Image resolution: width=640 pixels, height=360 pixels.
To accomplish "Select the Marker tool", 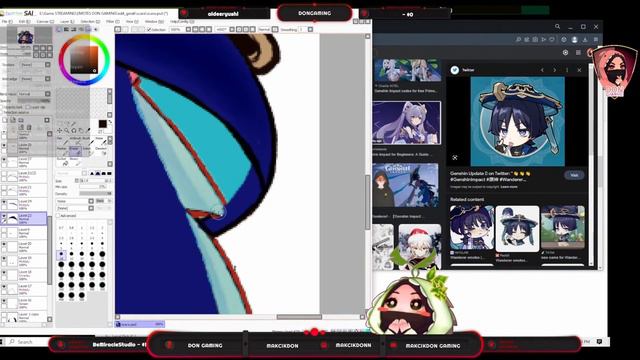I will click(62, 150).
